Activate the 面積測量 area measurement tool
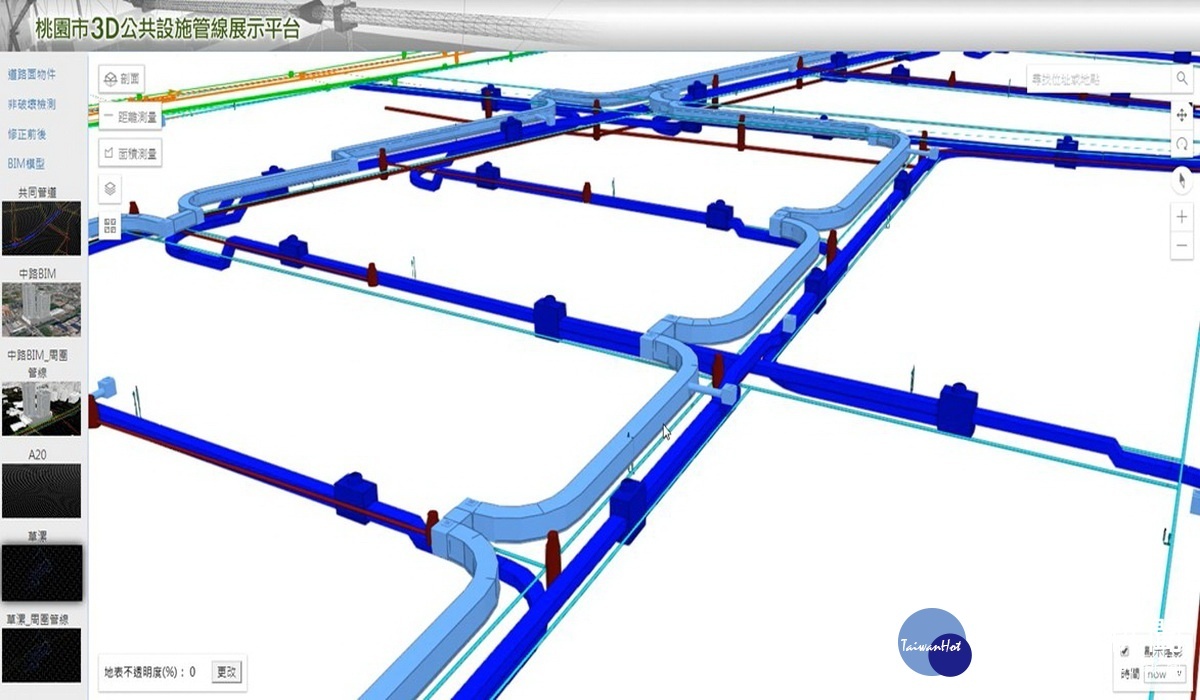The width and height of the screenshot is (1200, 700). 130,153
